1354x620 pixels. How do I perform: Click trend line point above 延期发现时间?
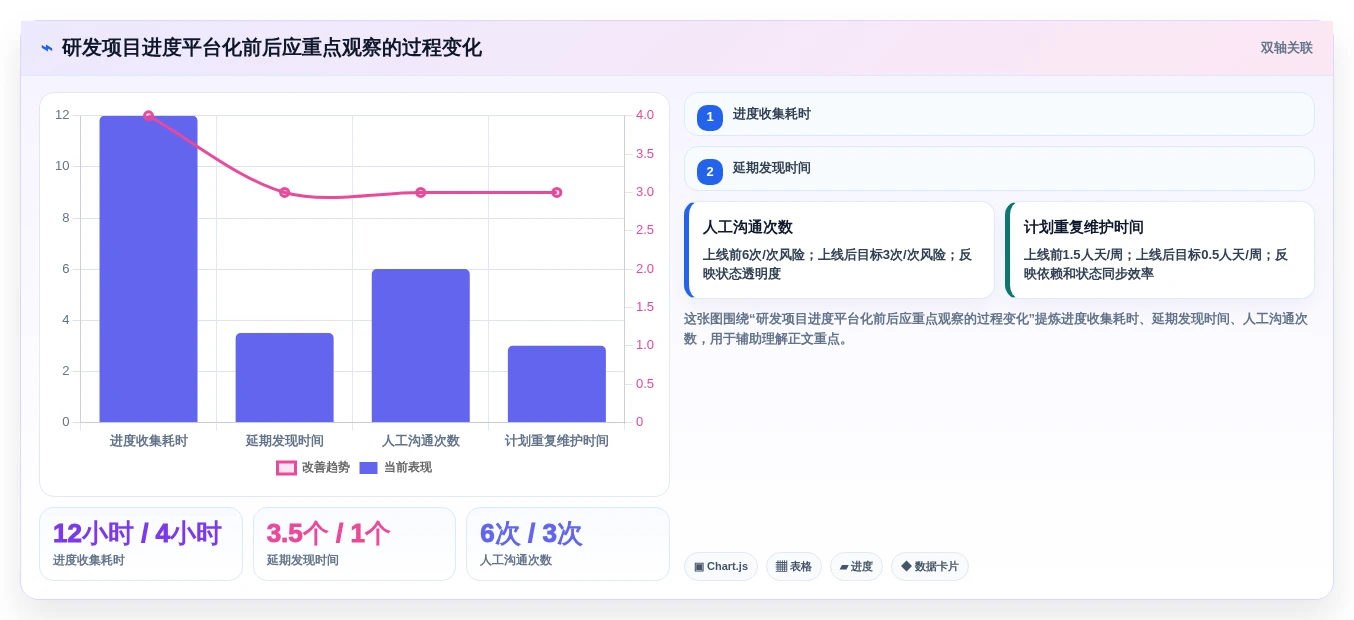[x=284, y=192]
